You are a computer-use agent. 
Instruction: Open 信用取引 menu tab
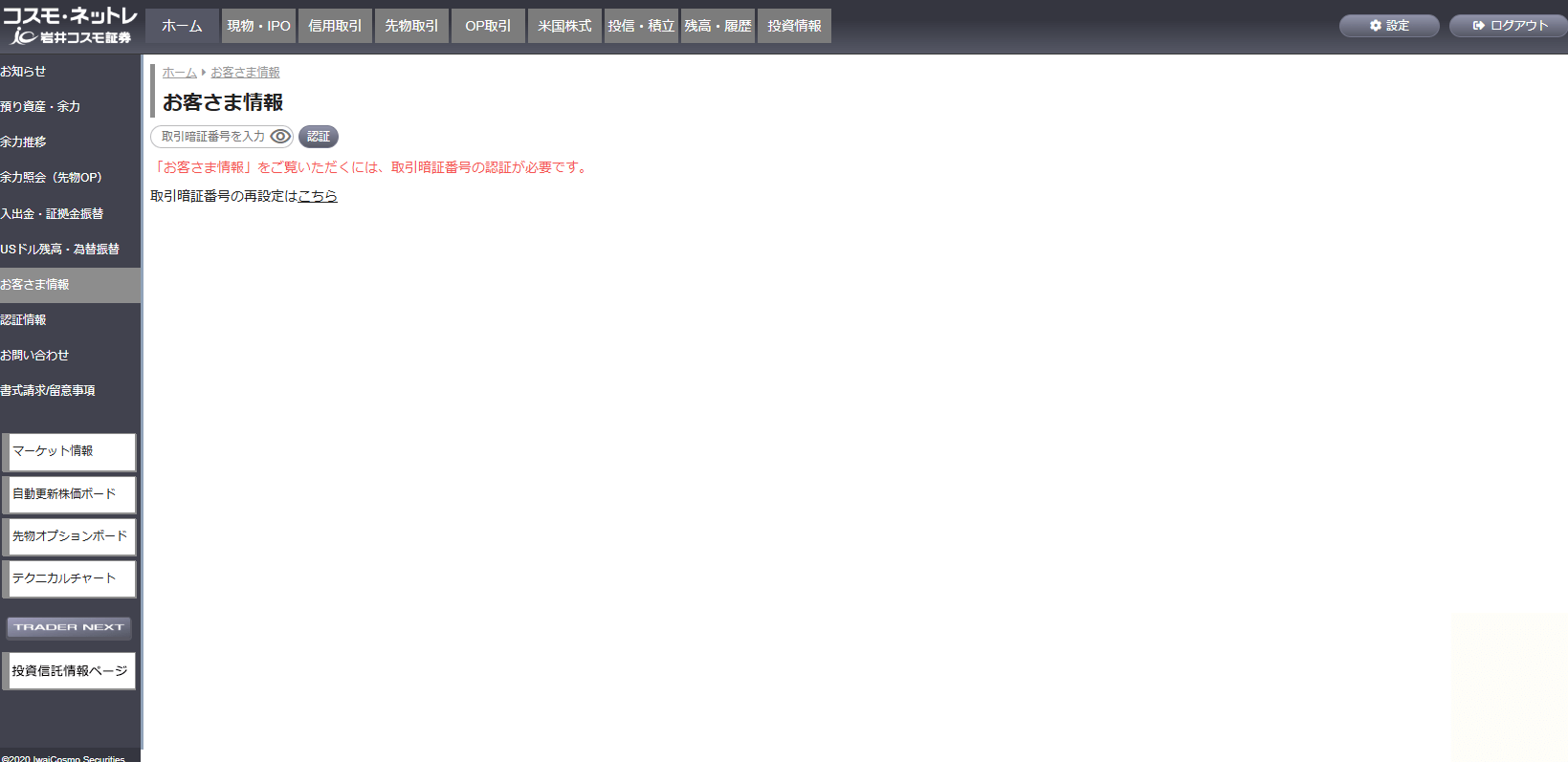click(335, 26)
